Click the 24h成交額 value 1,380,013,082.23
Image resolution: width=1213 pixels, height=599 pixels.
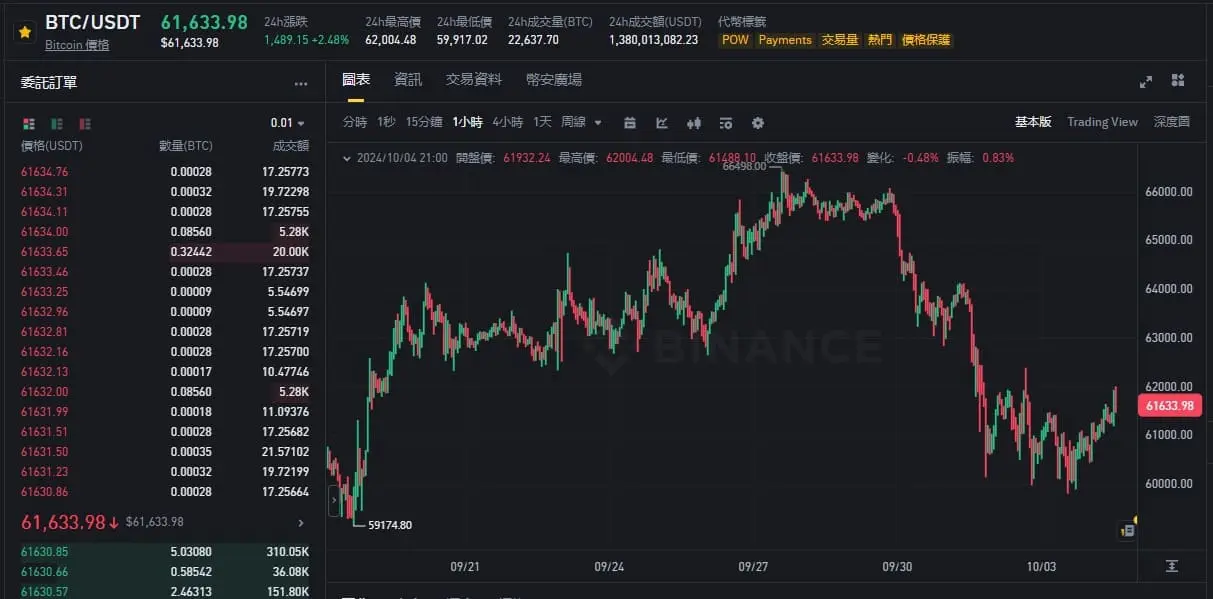[x=654, y=40]
